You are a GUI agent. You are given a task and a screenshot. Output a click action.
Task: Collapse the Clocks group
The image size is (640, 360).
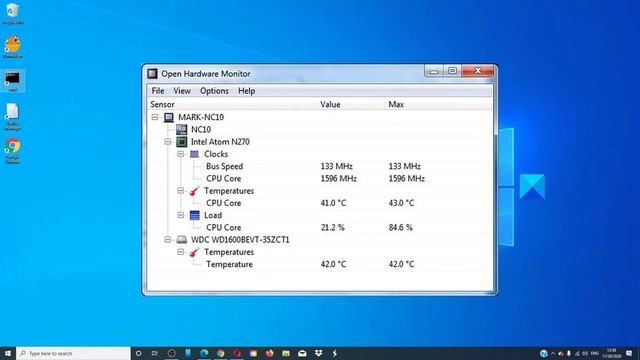click(181, 154)
